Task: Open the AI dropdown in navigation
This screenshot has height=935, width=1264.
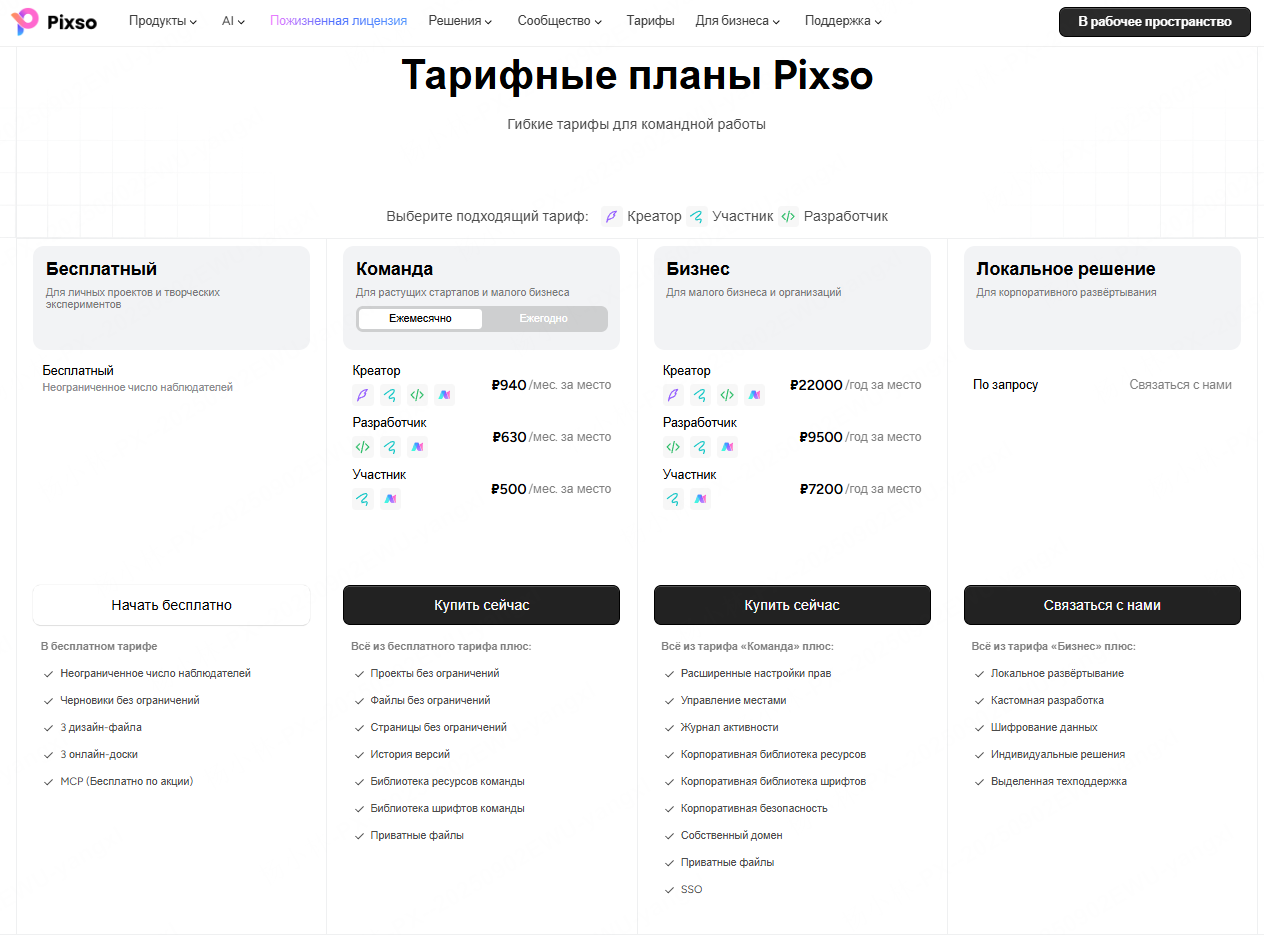Action: coord(233,21)
